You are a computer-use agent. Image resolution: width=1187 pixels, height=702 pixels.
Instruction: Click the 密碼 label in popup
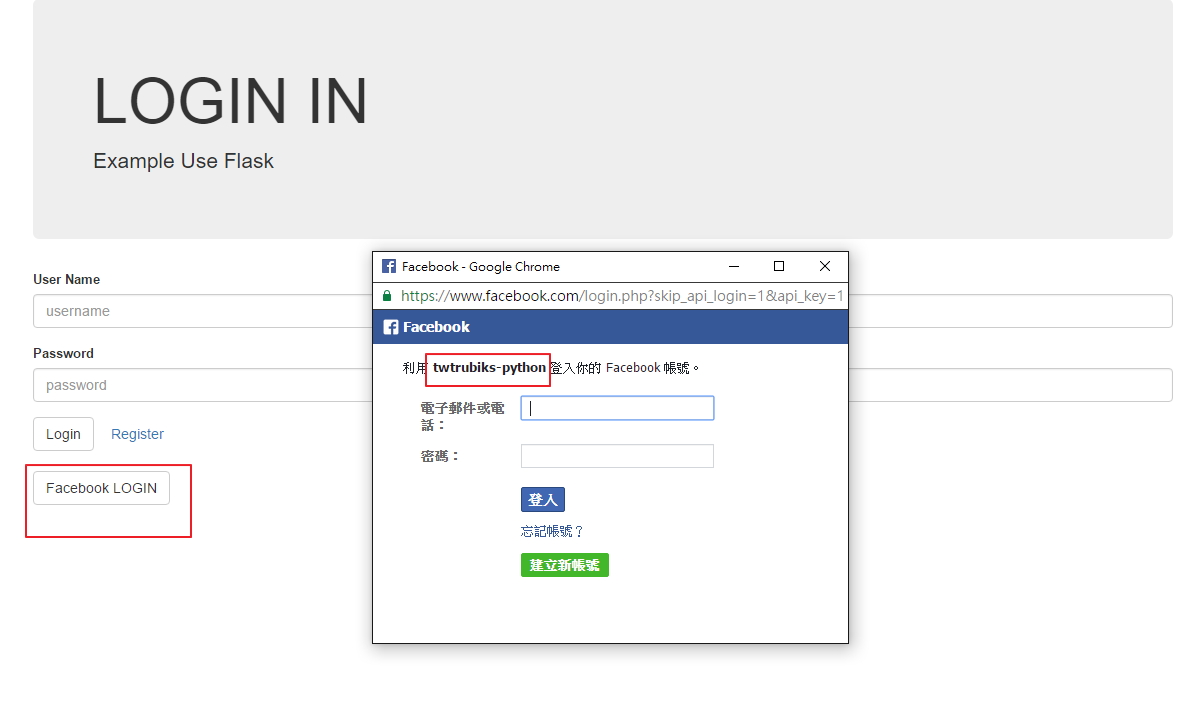[440, 457]
